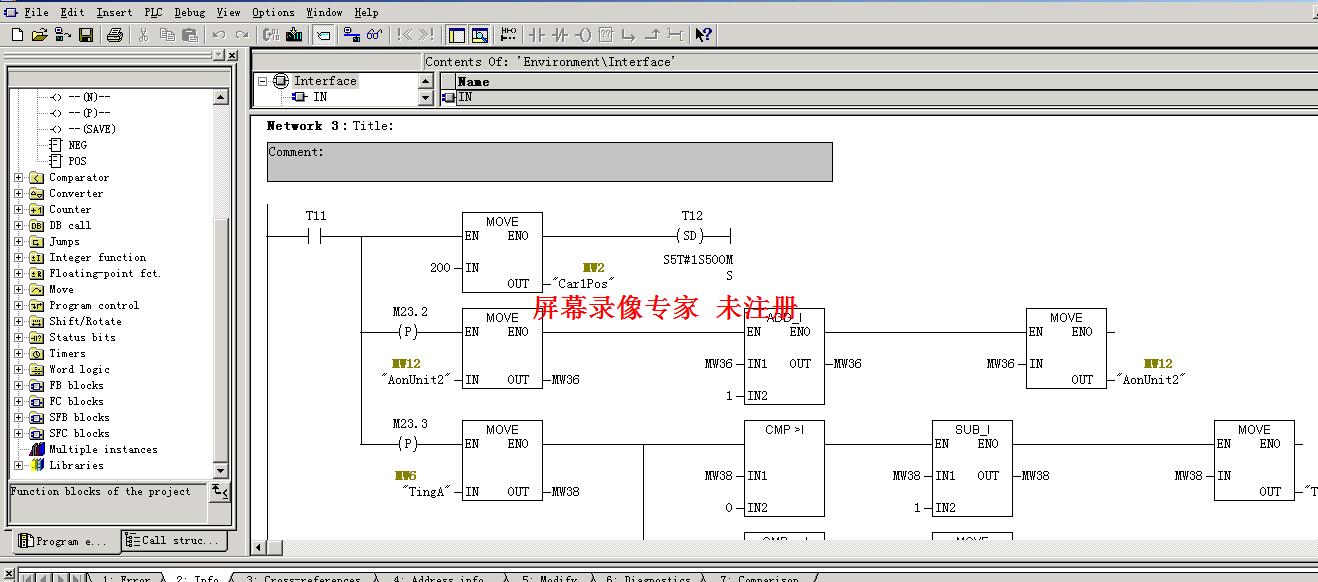Select the T11 contact in Network 3

316,236
